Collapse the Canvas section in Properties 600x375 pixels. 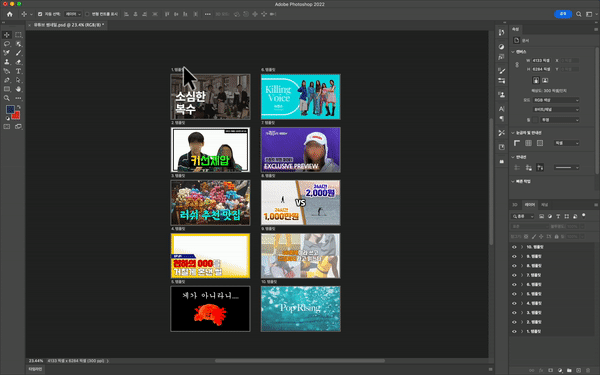(513, 52)
